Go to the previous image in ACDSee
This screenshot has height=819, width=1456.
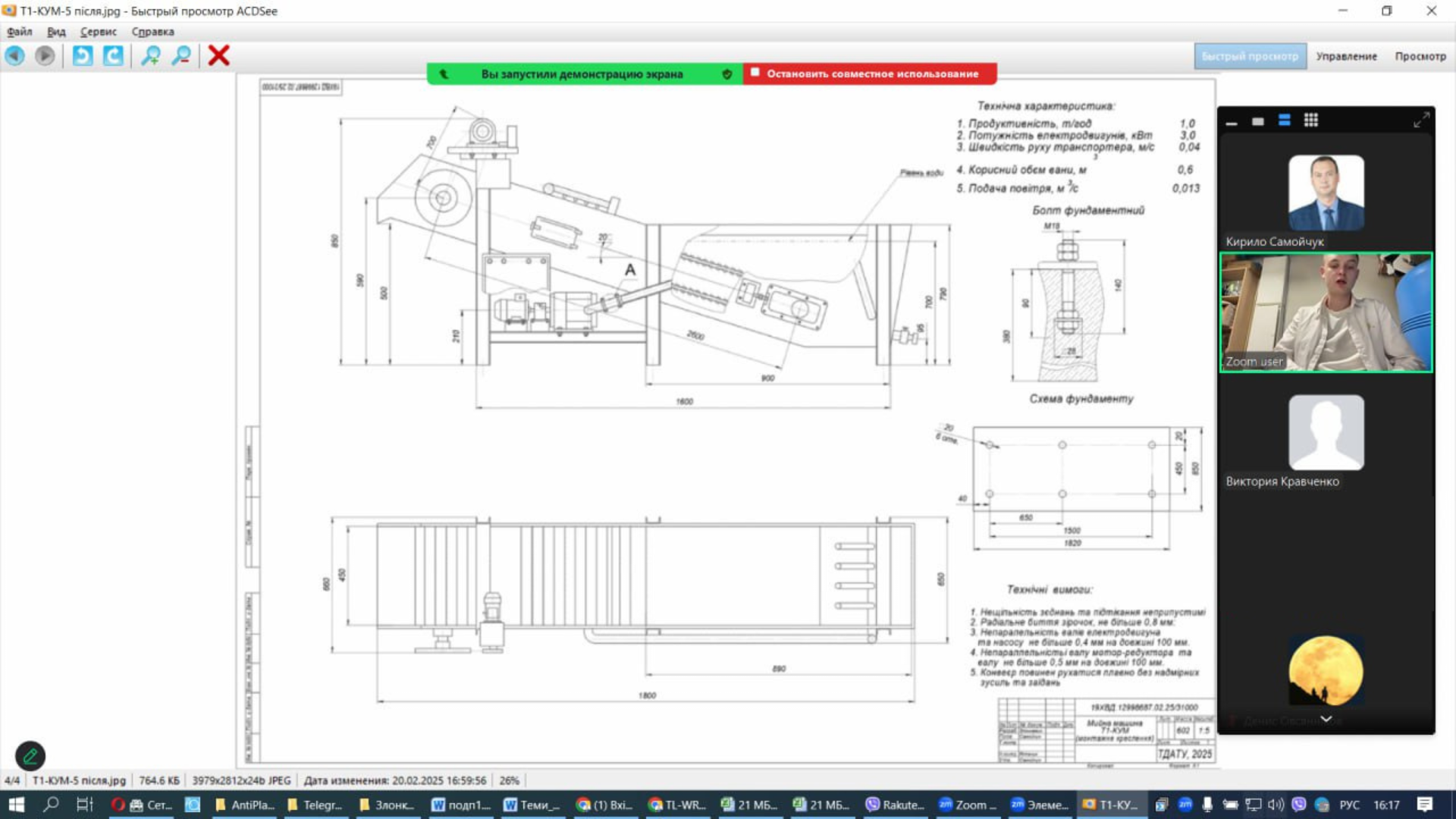(x=15, y=55)
